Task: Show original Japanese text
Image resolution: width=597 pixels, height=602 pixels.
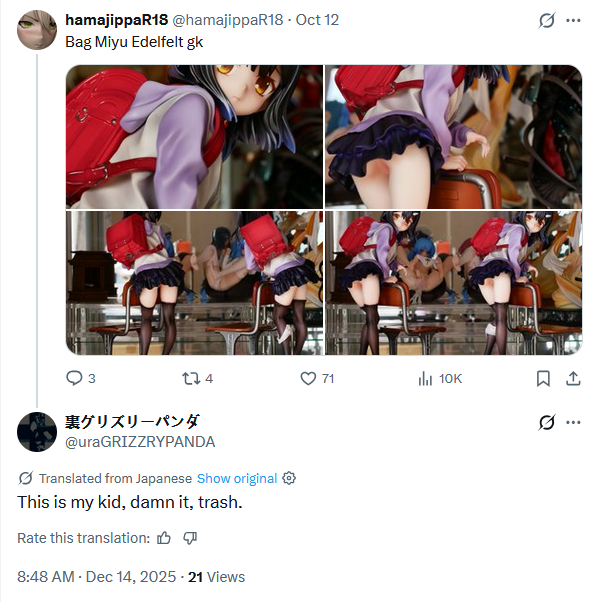Action: (237, 478)
